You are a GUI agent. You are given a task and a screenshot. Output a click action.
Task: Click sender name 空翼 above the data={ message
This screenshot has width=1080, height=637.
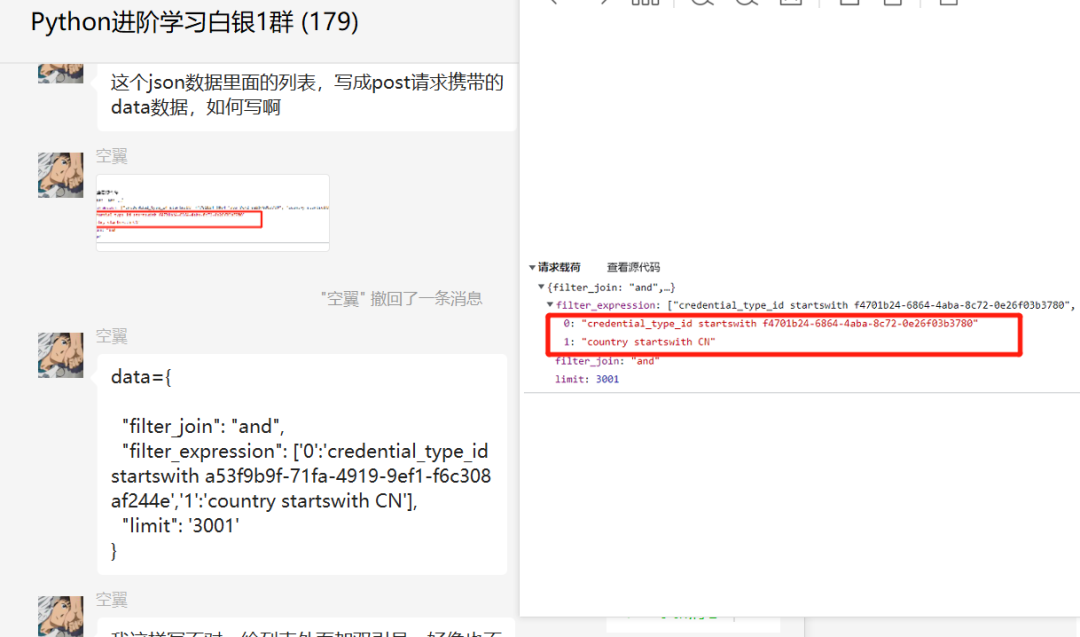pos(112,336)
